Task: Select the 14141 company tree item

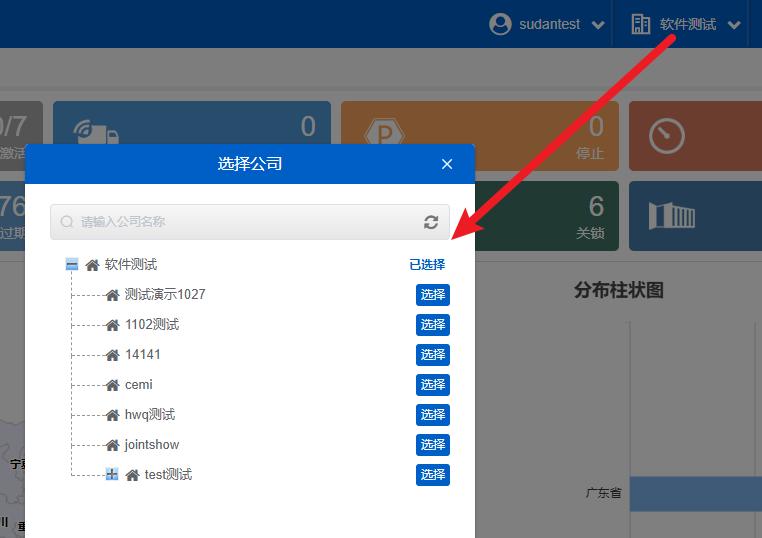Action: coord(142,355)
